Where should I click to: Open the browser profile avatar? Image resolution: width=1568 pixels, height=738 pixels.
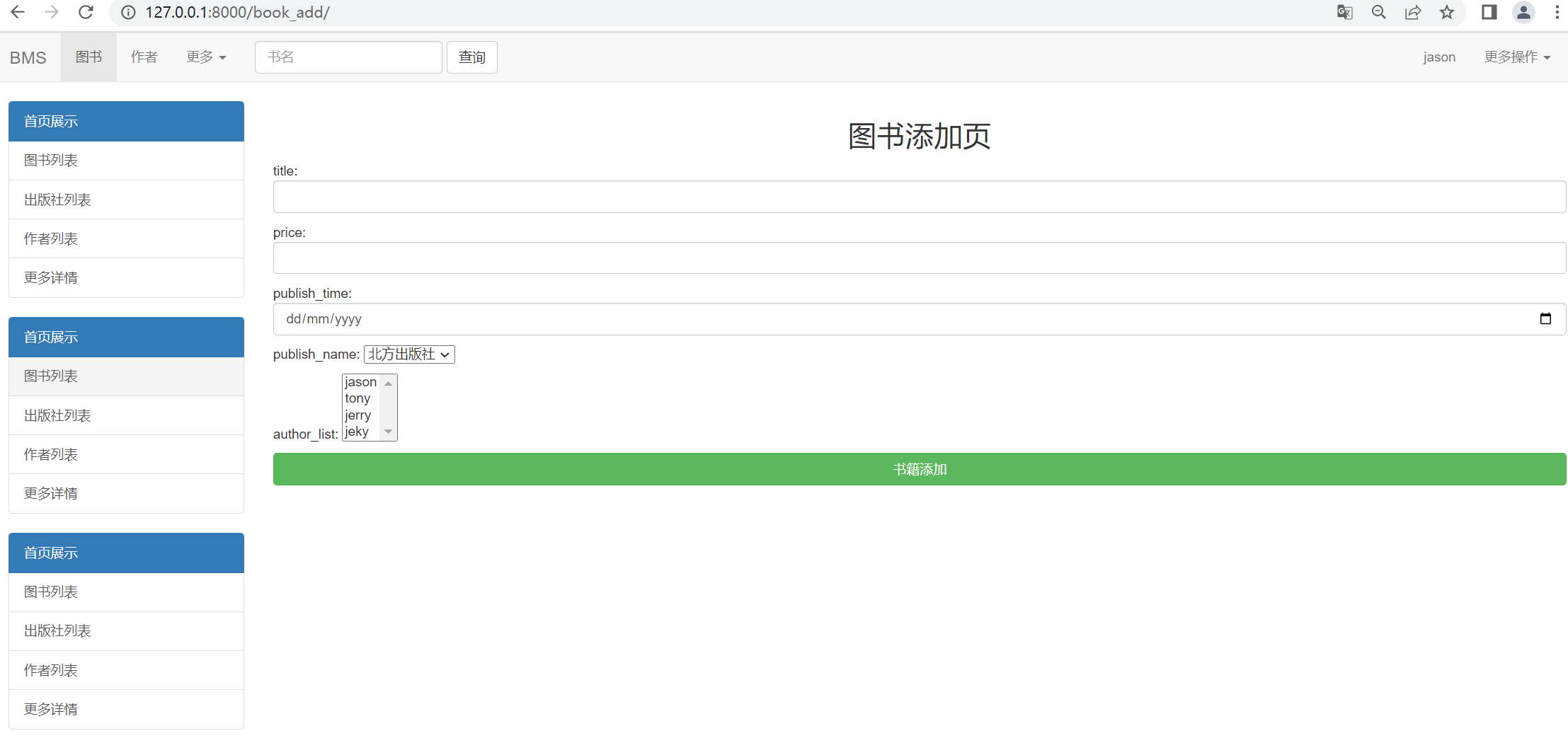[x=1523, y=12]
